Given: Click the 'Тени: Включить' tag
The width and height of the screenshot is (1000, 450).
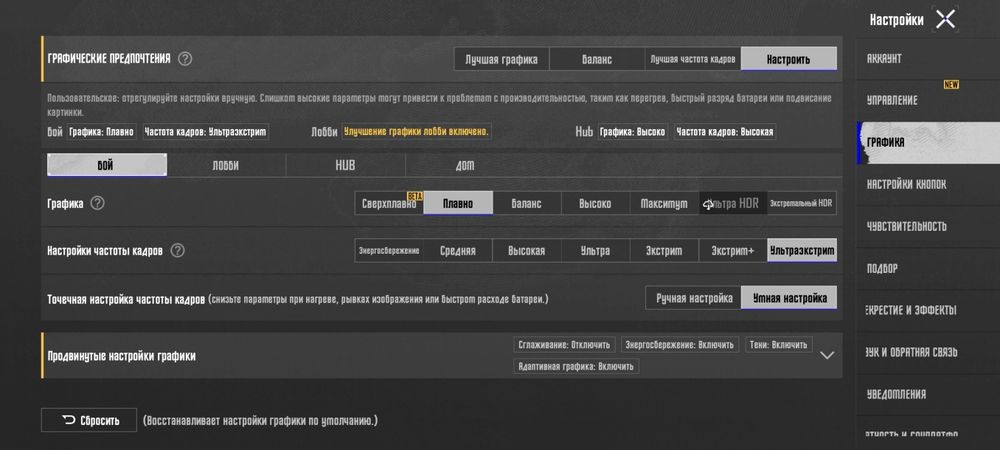Looking at the screenshot, I should [779, 345].
